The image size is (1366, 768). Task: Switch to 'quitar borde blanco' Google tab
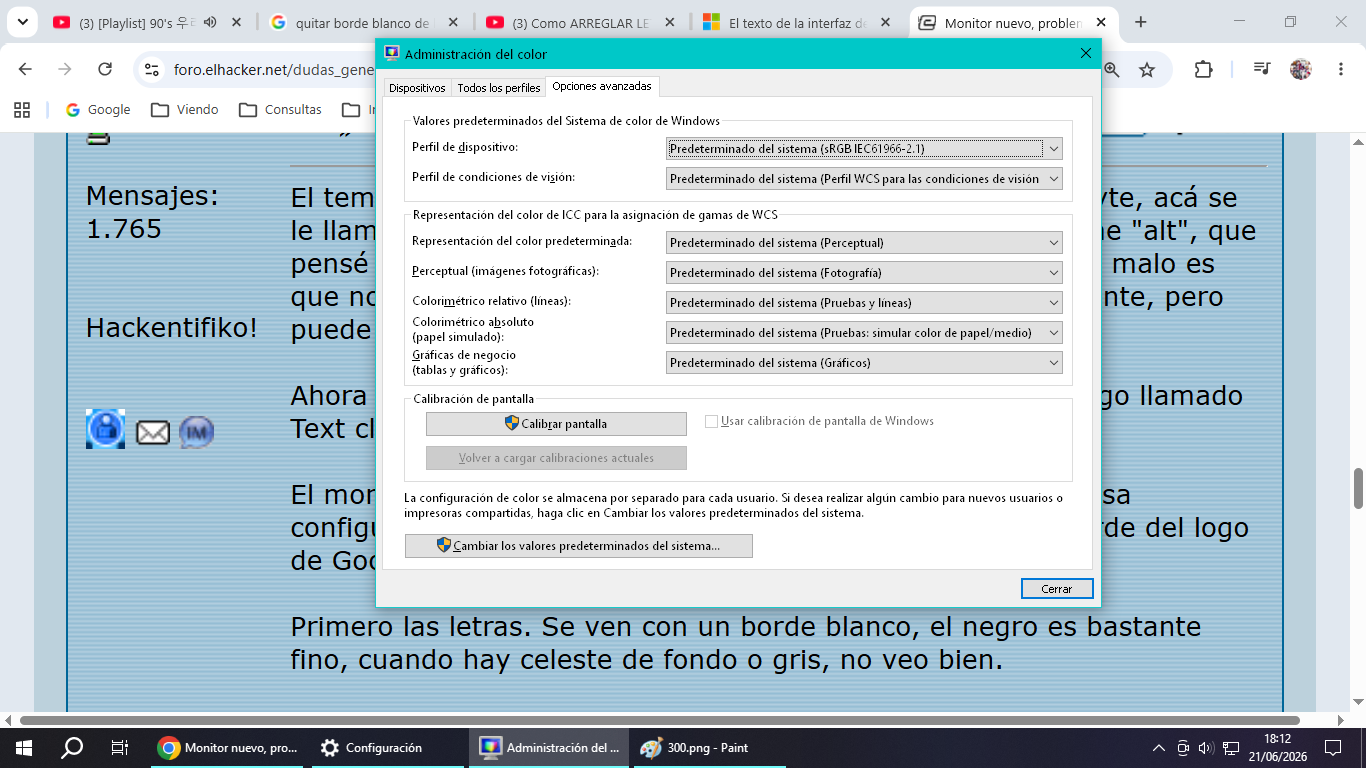coord(364,22)
